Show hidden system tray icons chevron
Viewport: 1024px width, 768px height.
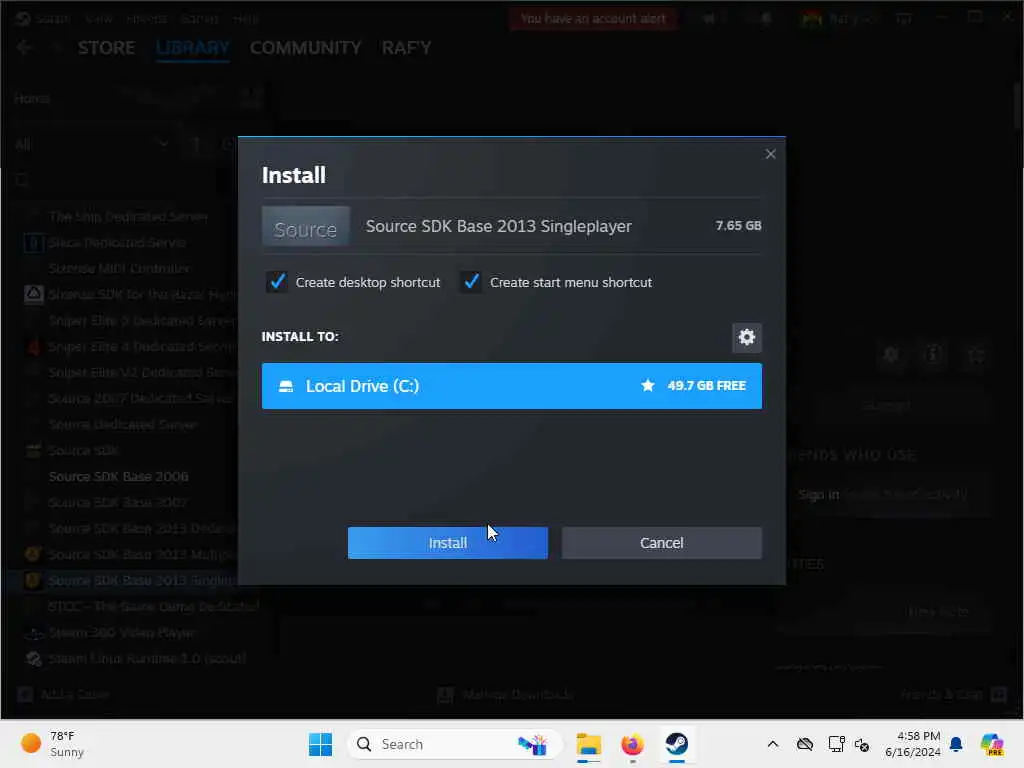click(773, 744)
